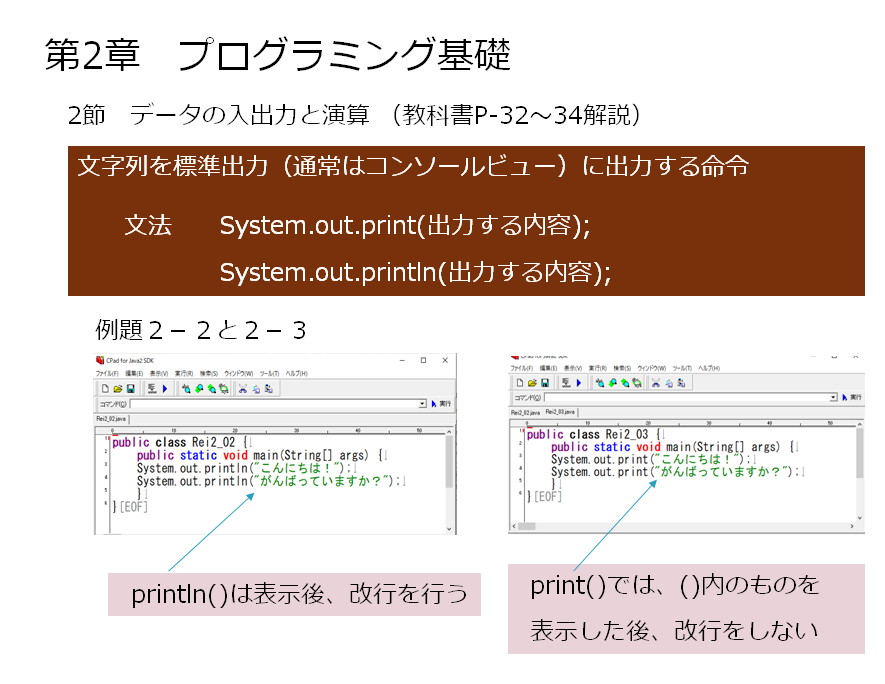The image size is (885, 684).
Task: Select Rei2_02.java tab in left CPad window
Action: click(111, 419)
